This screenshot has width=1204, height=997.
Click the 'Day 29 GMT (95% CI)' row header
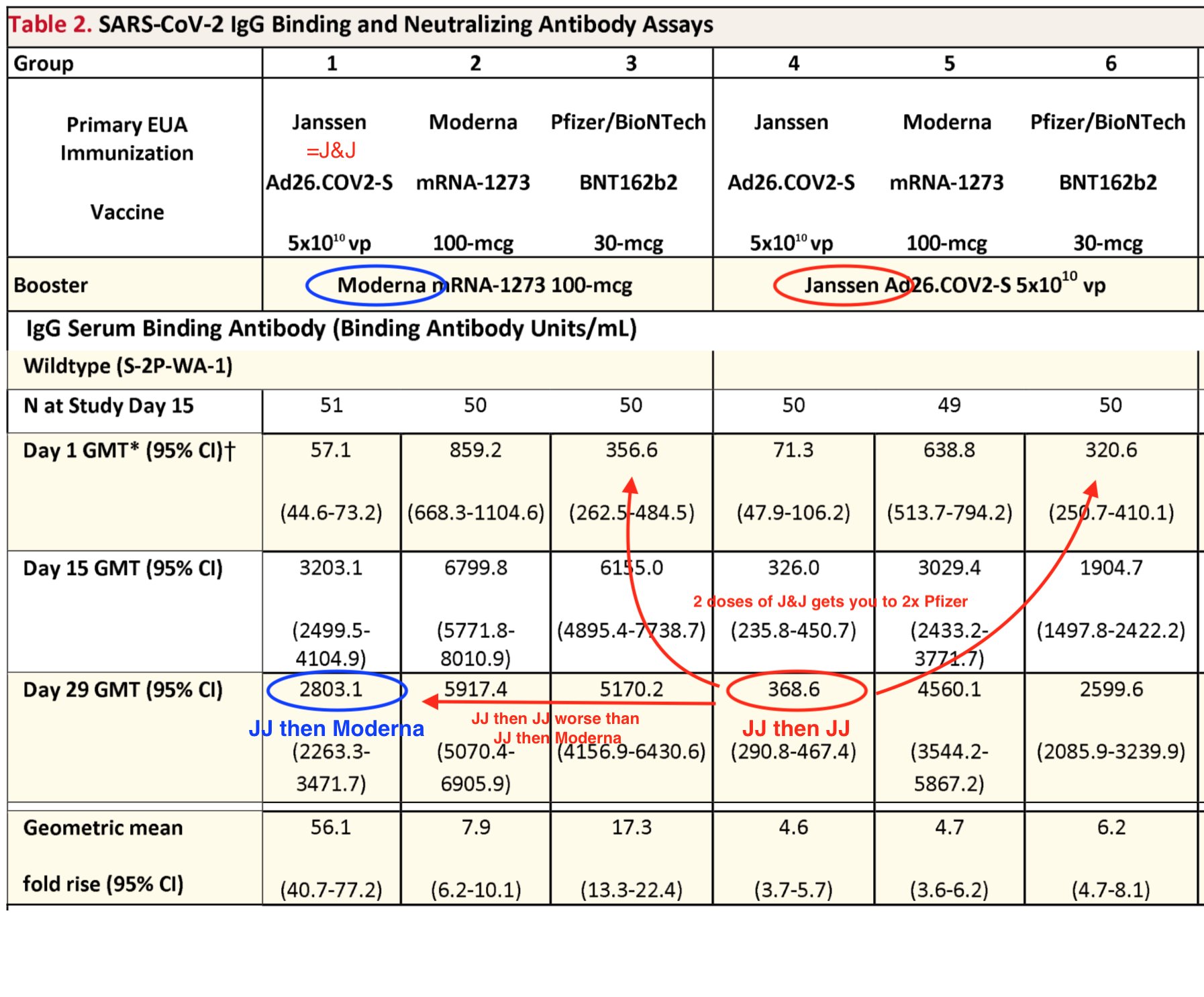click(123, 690)
